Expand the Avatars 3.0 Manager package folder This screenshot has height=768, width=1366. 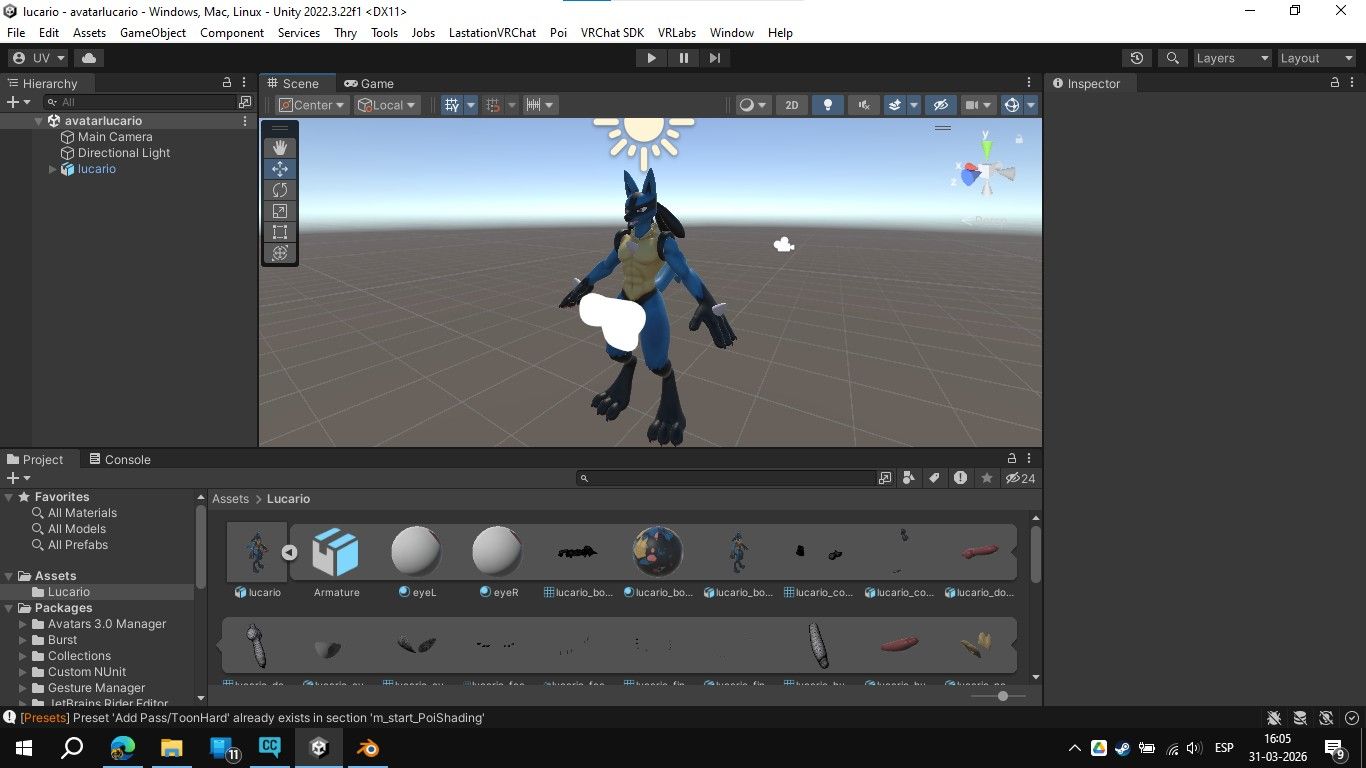(23, 624)
